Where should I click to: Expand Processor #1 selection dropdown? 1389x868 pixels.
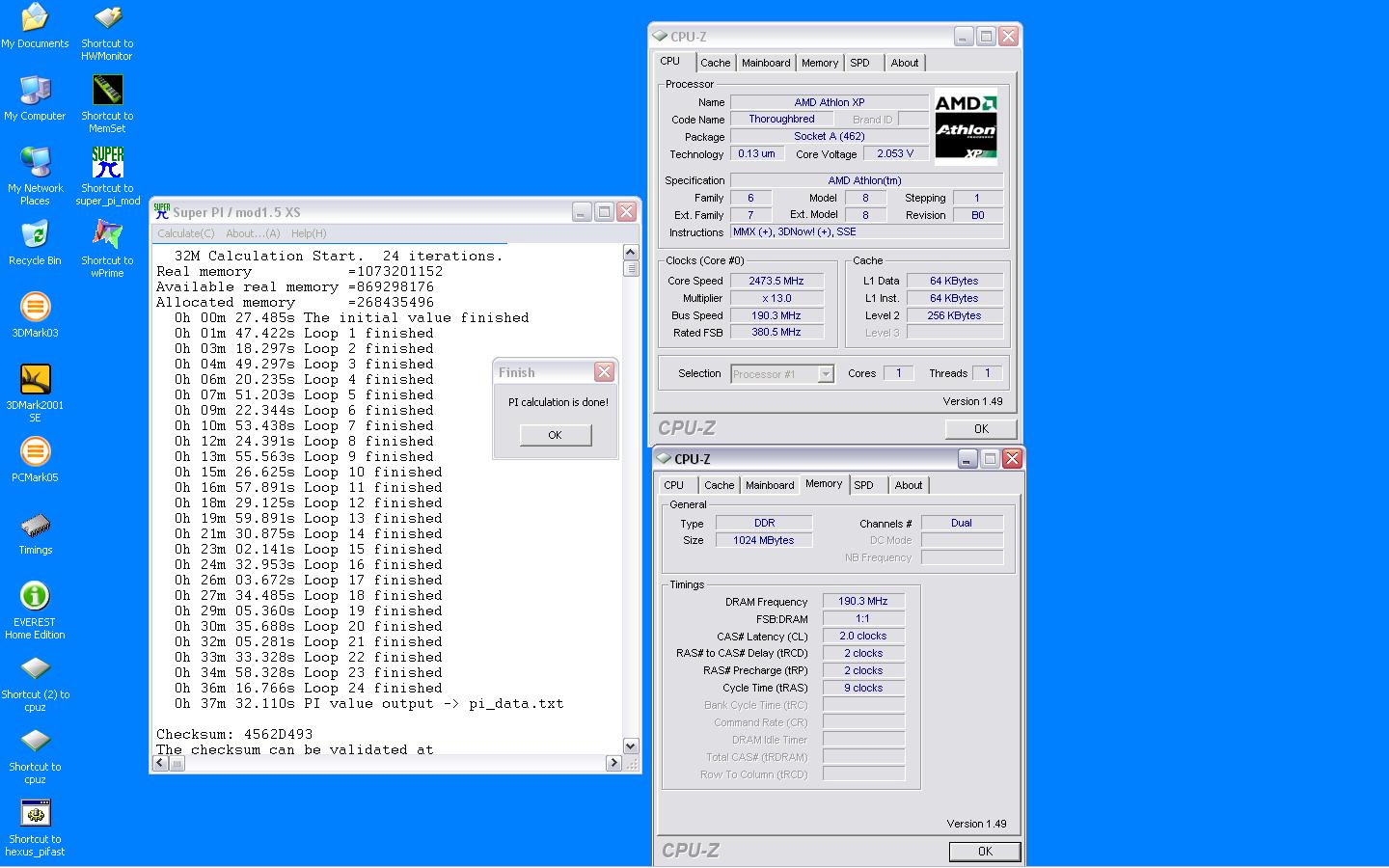click(826, 374)
